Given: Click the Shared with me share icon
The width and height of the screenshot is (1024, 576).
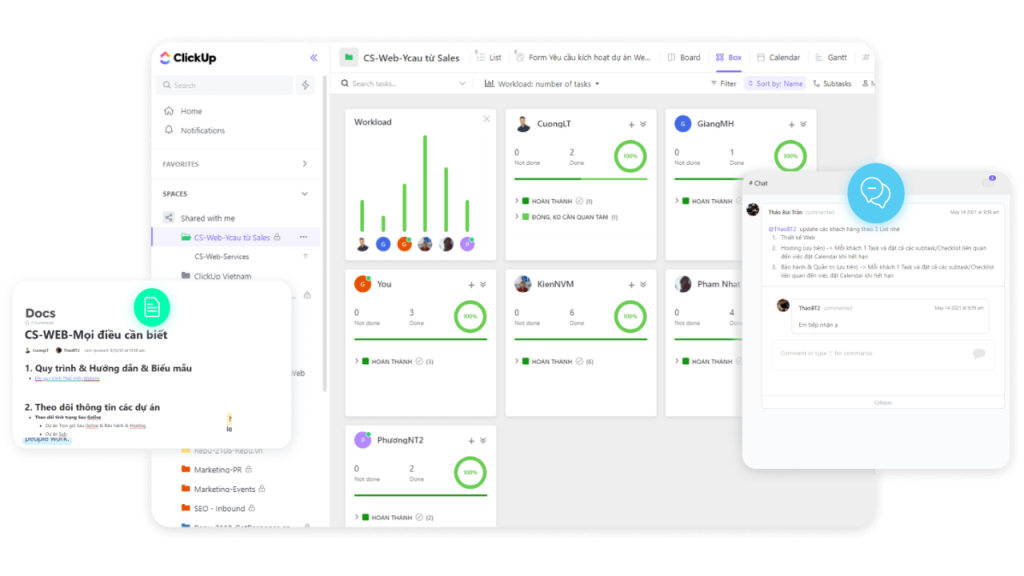Looking at the screenshot, I should pyautogui.click(x=168, y=217).
